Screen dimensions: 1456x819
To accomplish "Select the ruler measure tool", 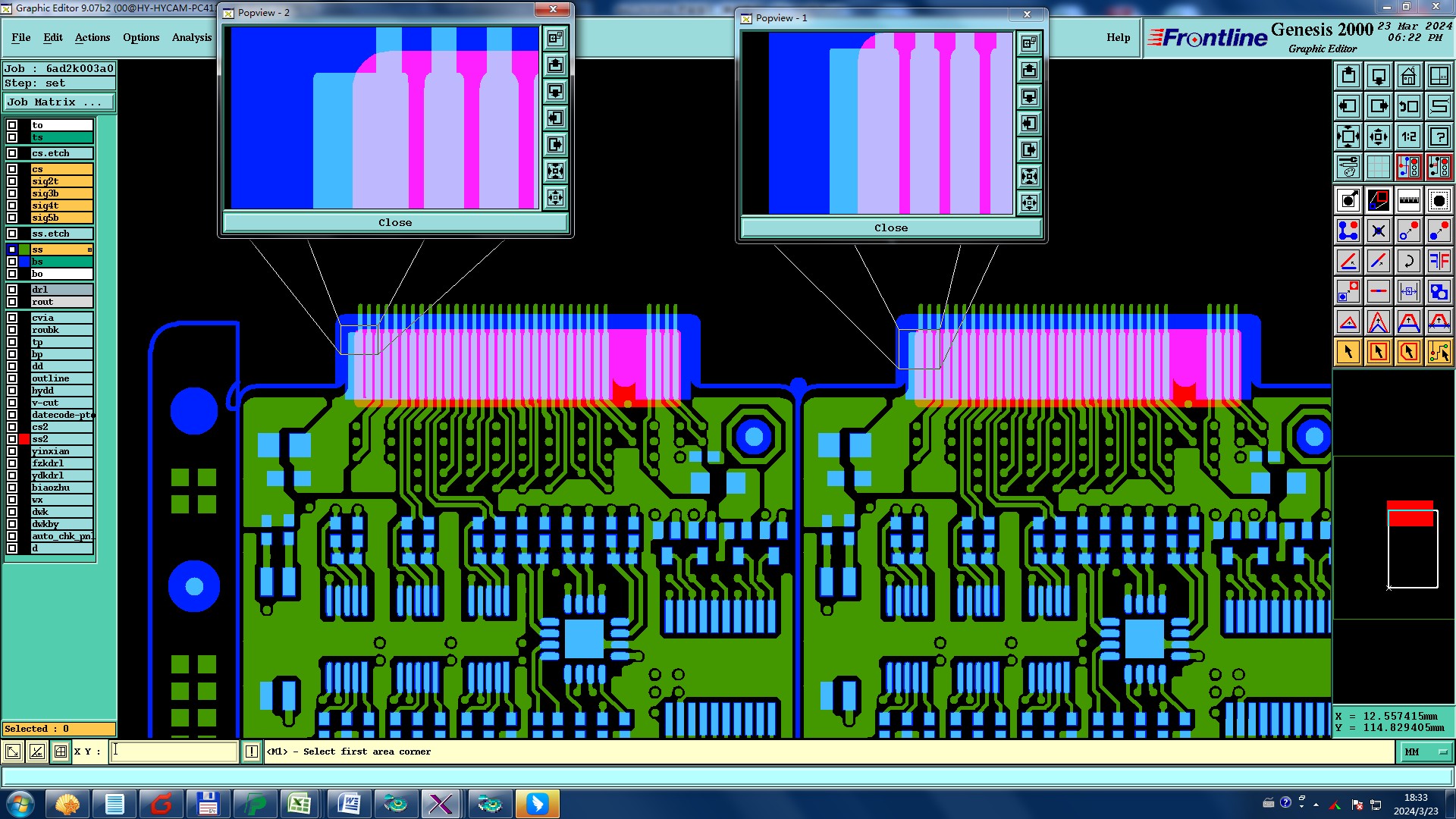I will click(x=1408, y=200).
